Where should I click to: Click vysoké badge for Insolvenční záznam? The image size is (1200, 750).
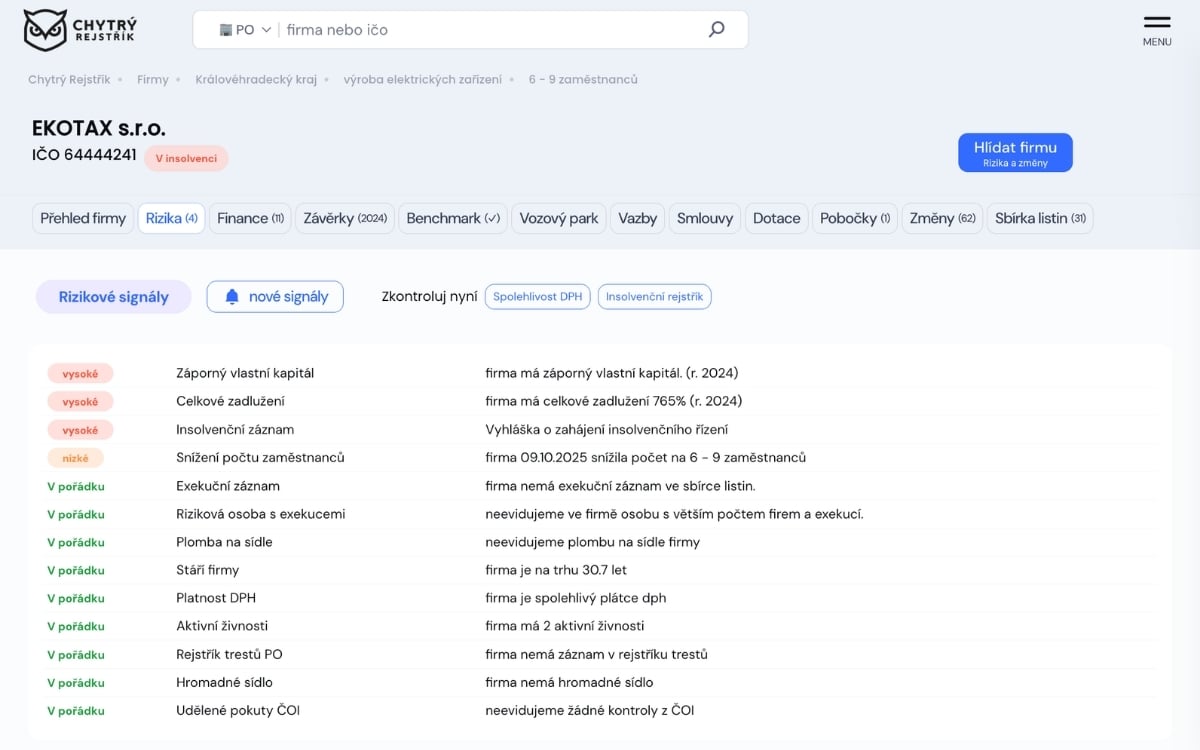(80, 430)
